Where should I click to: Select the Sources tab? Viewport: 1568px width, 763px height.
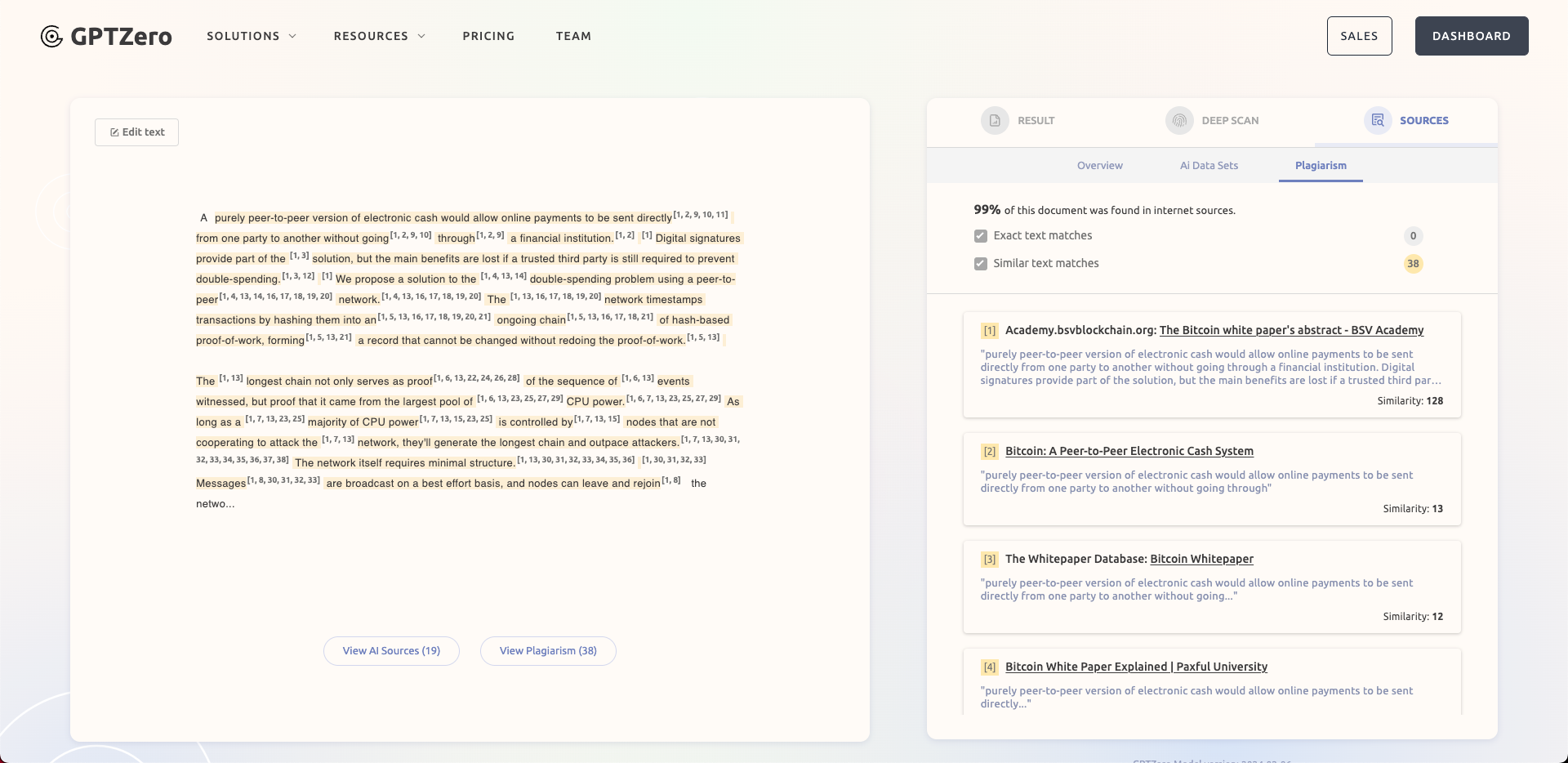click(x=1406, y=121)
